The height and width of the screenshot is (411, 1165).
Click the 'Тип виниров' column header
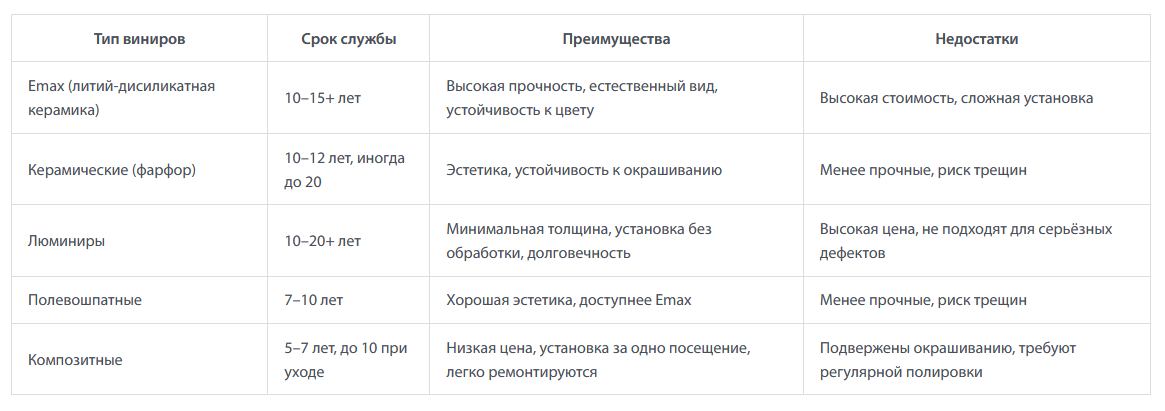point(139,39)
